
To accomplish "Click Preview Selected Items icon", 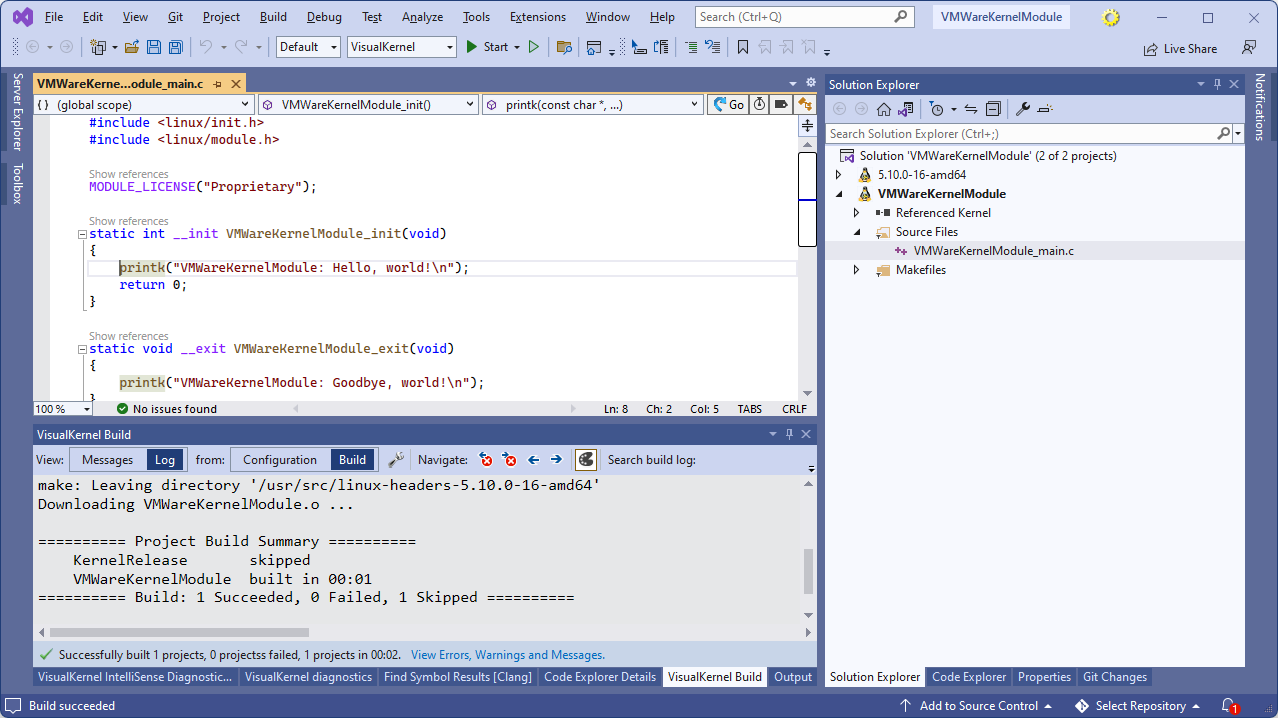I will pyautogui.click(x=1045, y=109).
